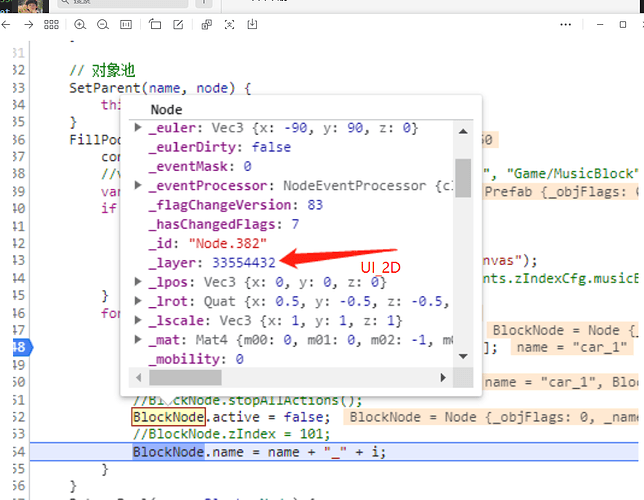Click the popup horizontal scrollbar thumb
Image resolution: width=644 pixels, height=500 pixels.
pyautogui.click(x=185, y=377)
